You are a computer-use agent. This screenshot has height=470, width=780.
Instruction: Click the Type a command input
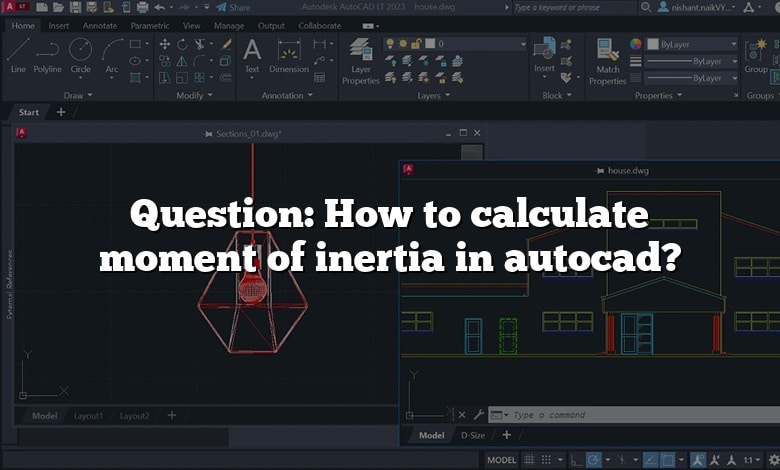[x=634, y=415]
